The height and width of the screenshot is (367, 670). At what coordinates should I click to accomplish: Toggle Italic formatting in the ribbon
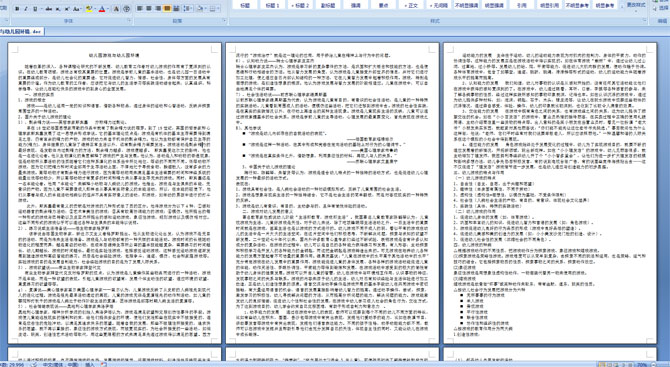[26, 9]
